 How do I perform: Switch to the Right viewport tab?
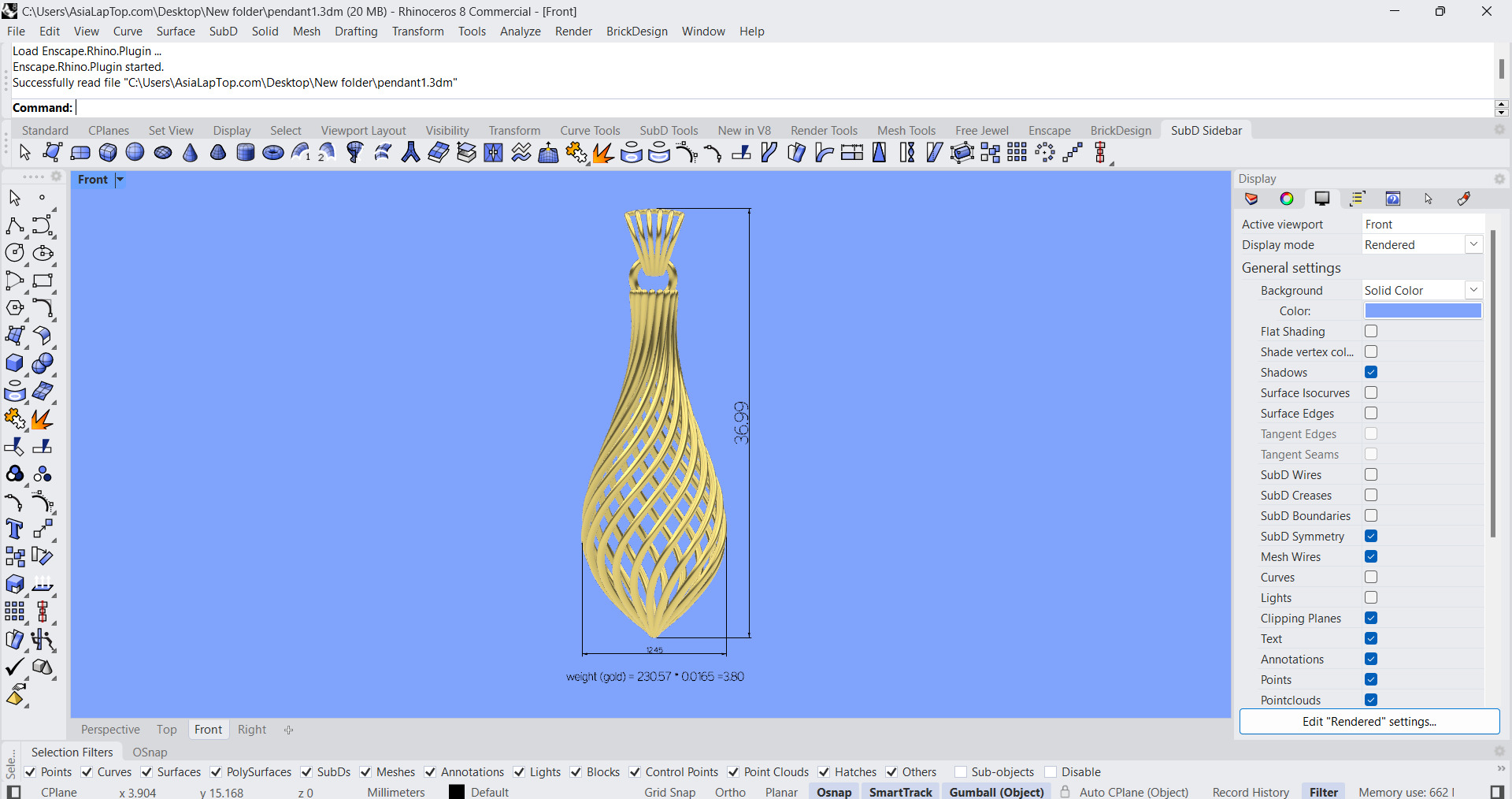tap(252, 730)
